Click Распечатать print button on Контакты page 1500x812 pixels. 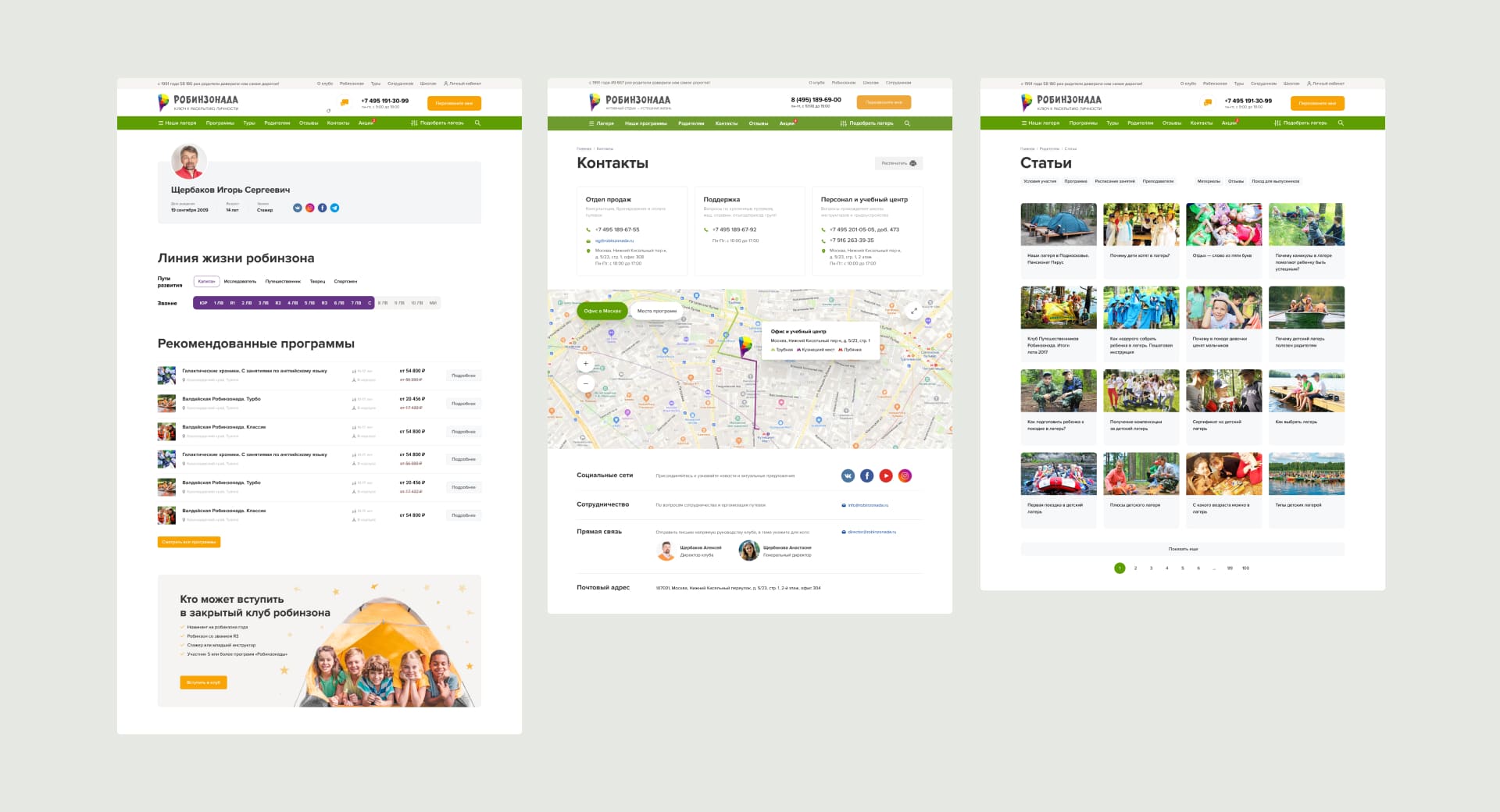898,163
